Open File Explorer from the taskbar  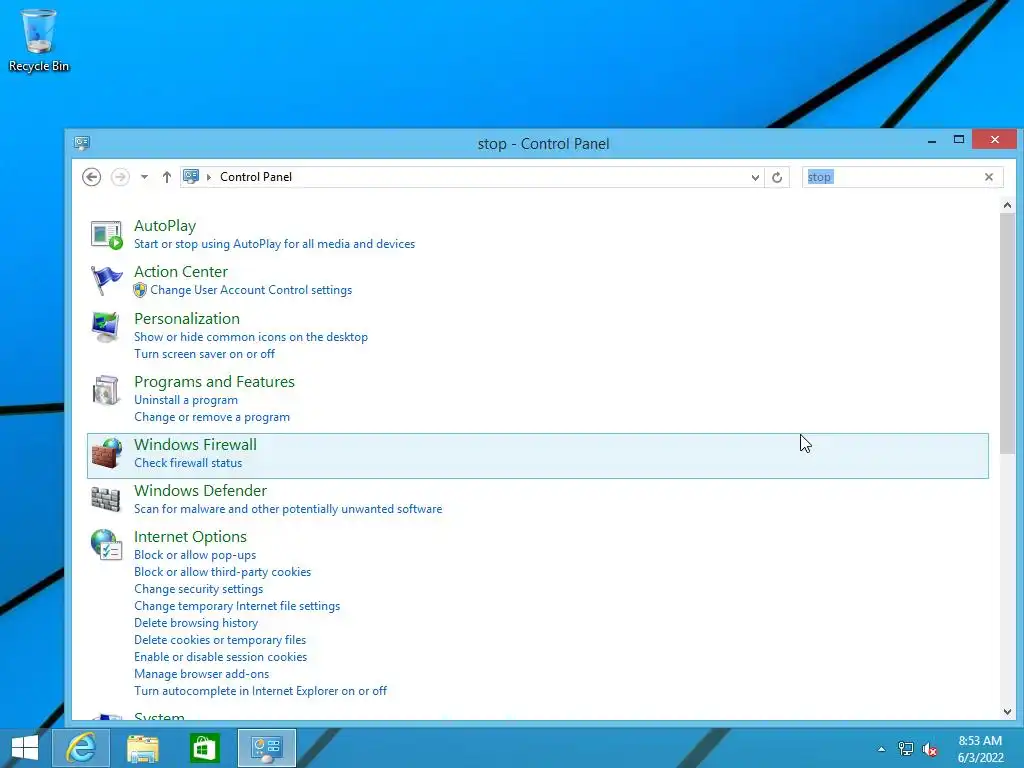(x=142, y=748)
